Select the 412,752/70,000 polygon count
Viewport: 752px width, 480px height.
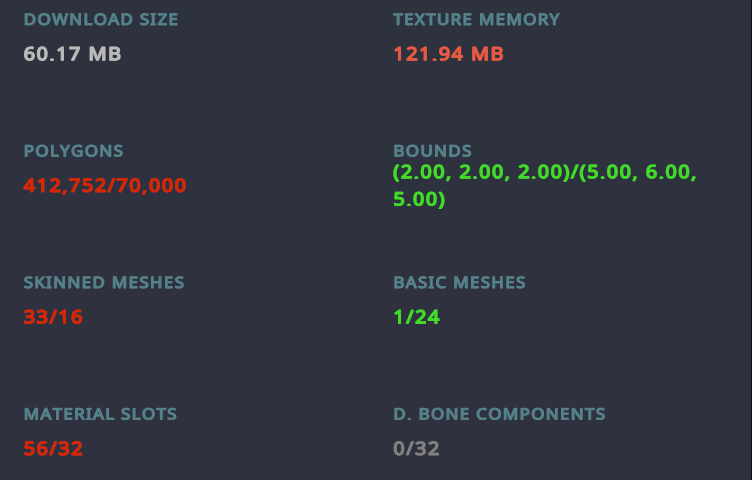[x=105, y=186]
